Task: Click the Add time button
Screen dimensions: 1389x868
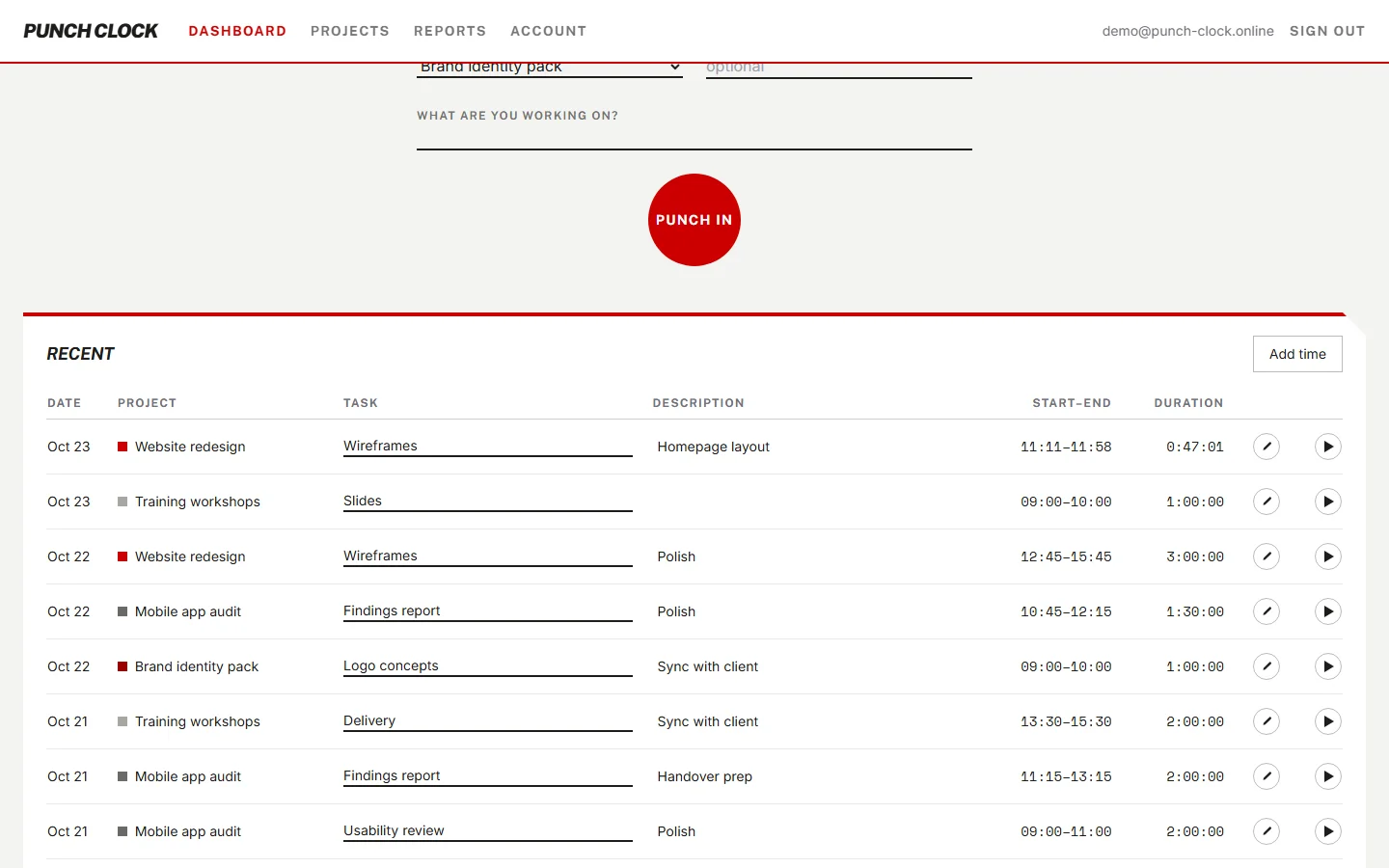Action: (x=1297, y=354)
